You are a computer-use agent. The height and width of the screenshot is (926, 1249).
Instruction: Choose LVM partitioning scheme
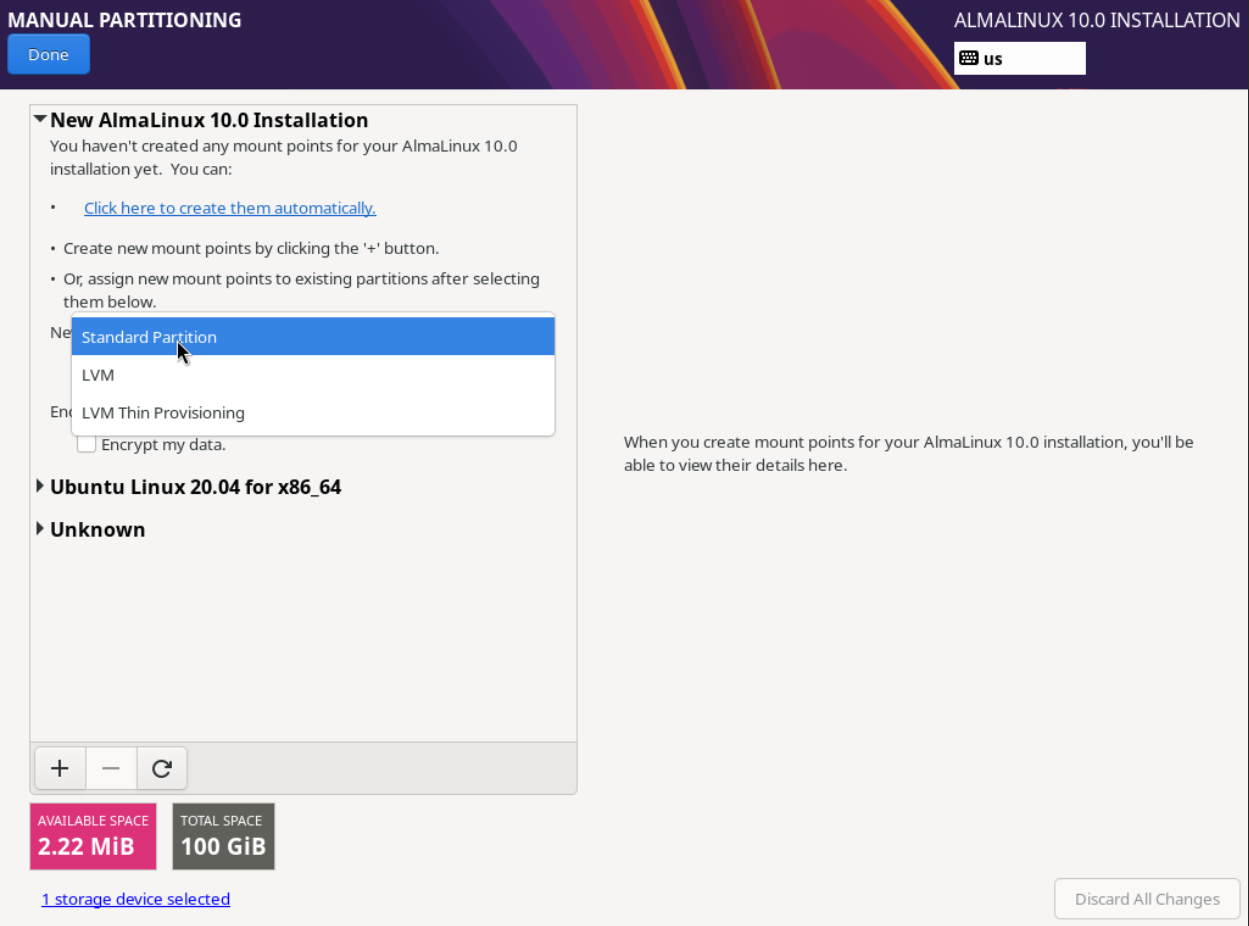click(x=313, y=375)
